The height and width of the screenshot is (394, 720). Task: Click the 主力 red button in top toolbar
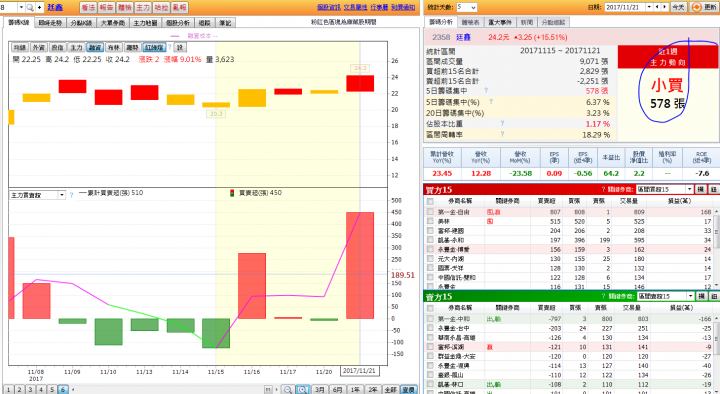click(x=143, y=7)
